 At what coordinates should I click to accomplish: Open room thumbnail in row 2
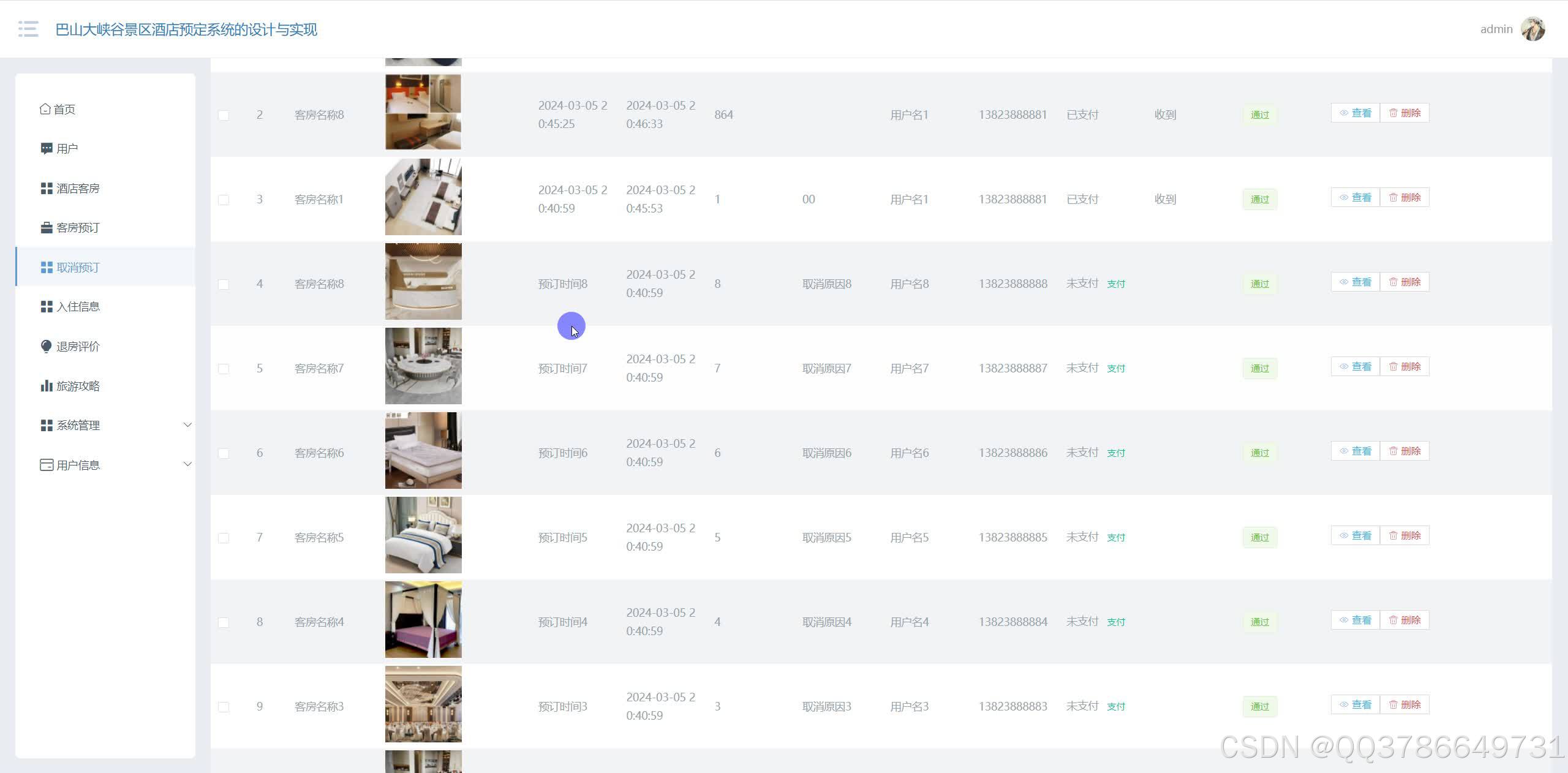point(423,112)
